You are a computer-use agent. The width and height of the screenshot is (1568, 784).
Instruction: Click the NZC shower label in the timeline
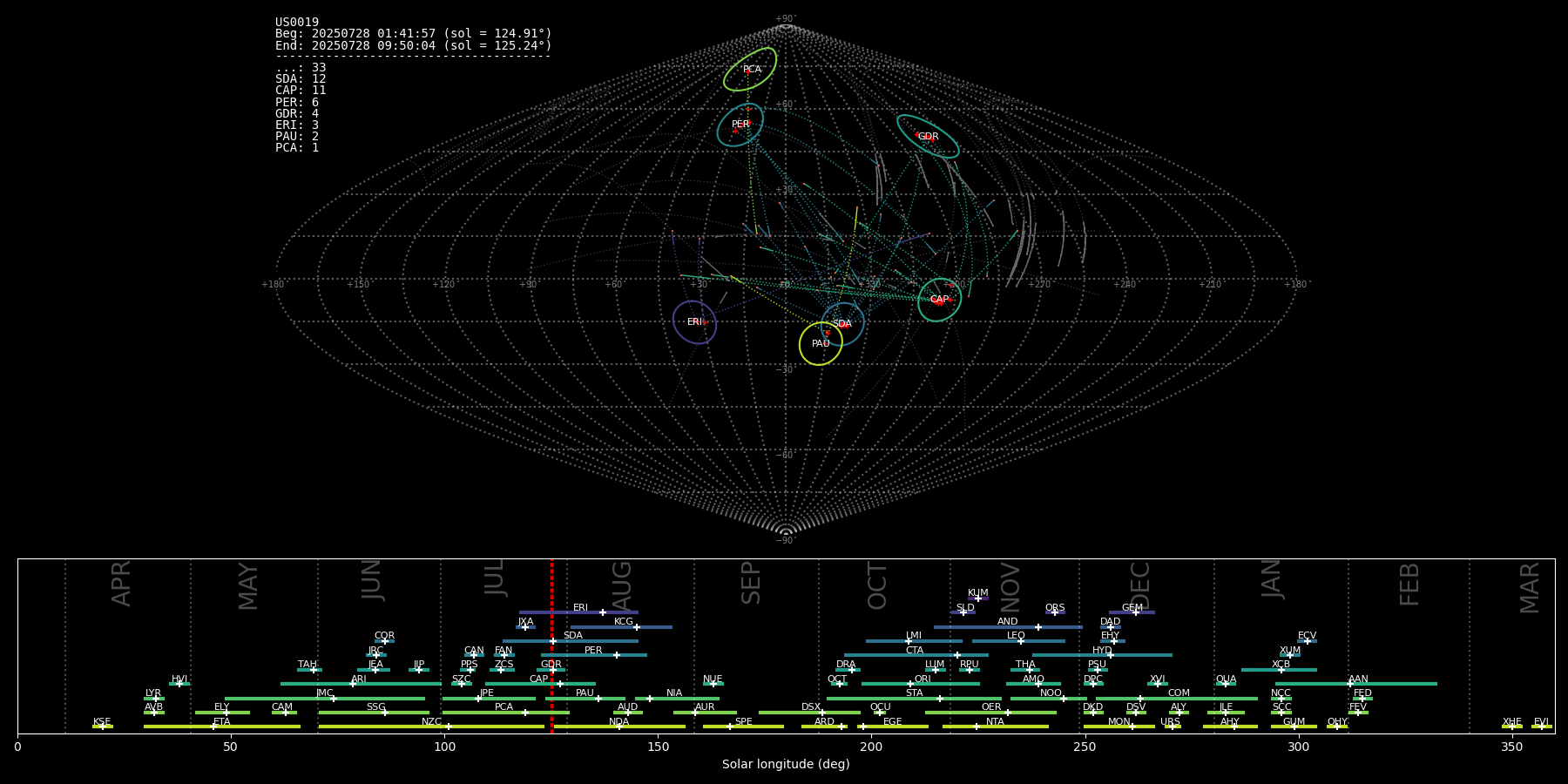coord(432,722)
